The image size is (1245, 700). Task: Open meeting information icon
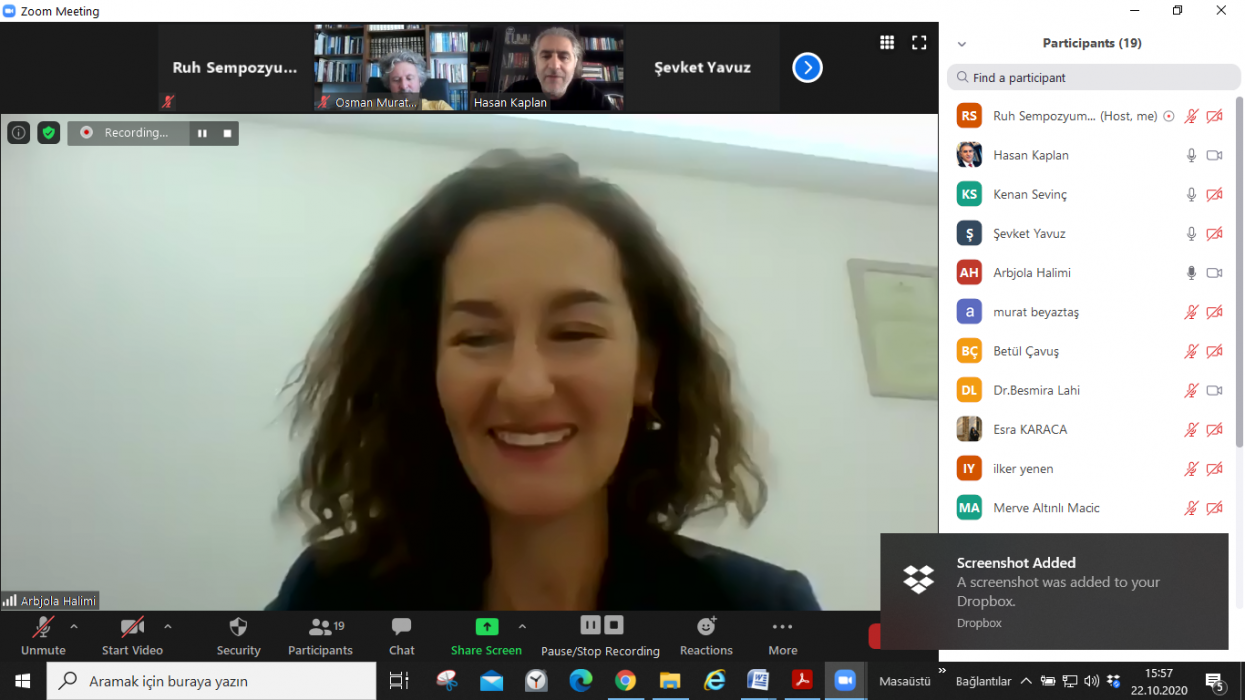pos(18,132)
